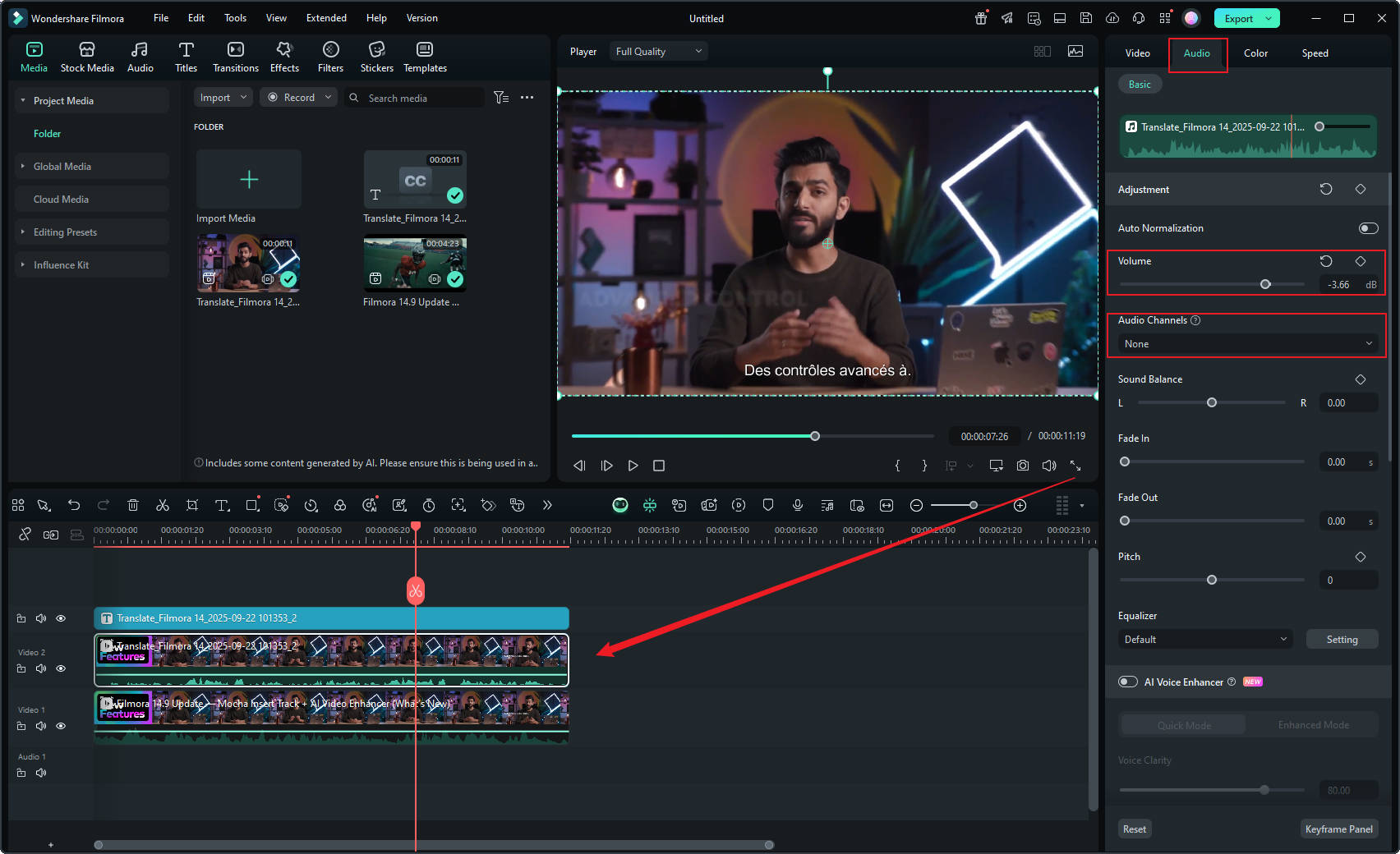1400x854 pixels.
Task: Expand the Influence Kit tree item
Action: coord(23,265)
